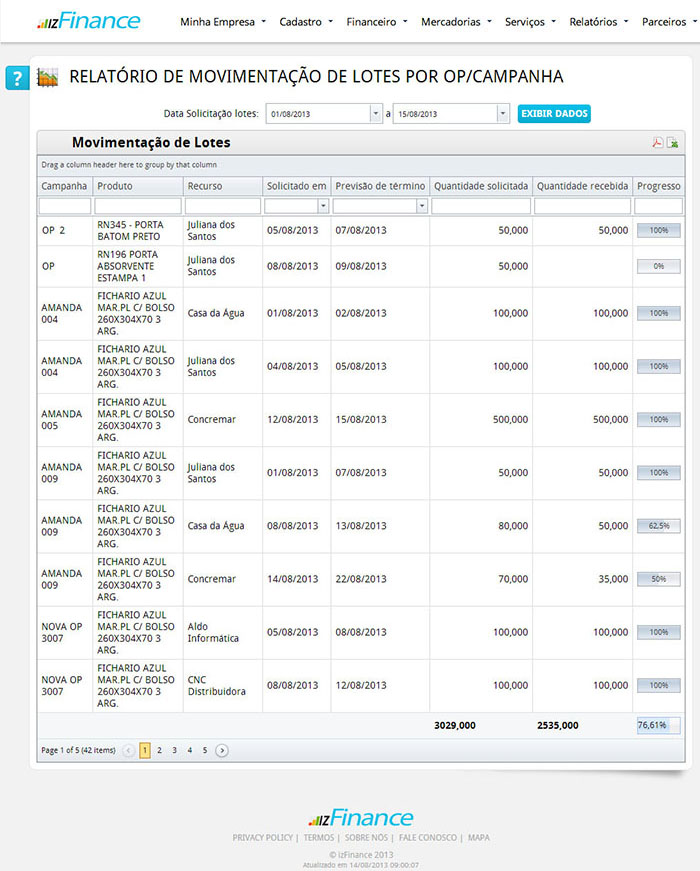Export the table to Excel
The width and height of the screenshot is (700, 871).
(673, 143)
